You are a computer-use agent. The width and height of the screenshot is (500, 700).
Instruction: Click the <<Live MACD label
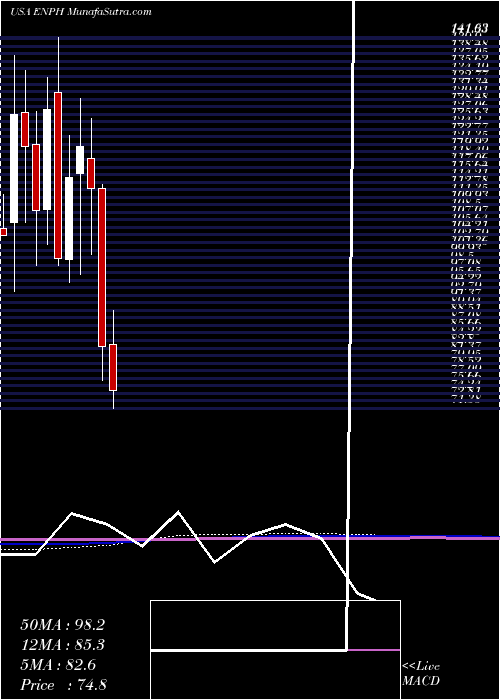[x=421, y=674]
